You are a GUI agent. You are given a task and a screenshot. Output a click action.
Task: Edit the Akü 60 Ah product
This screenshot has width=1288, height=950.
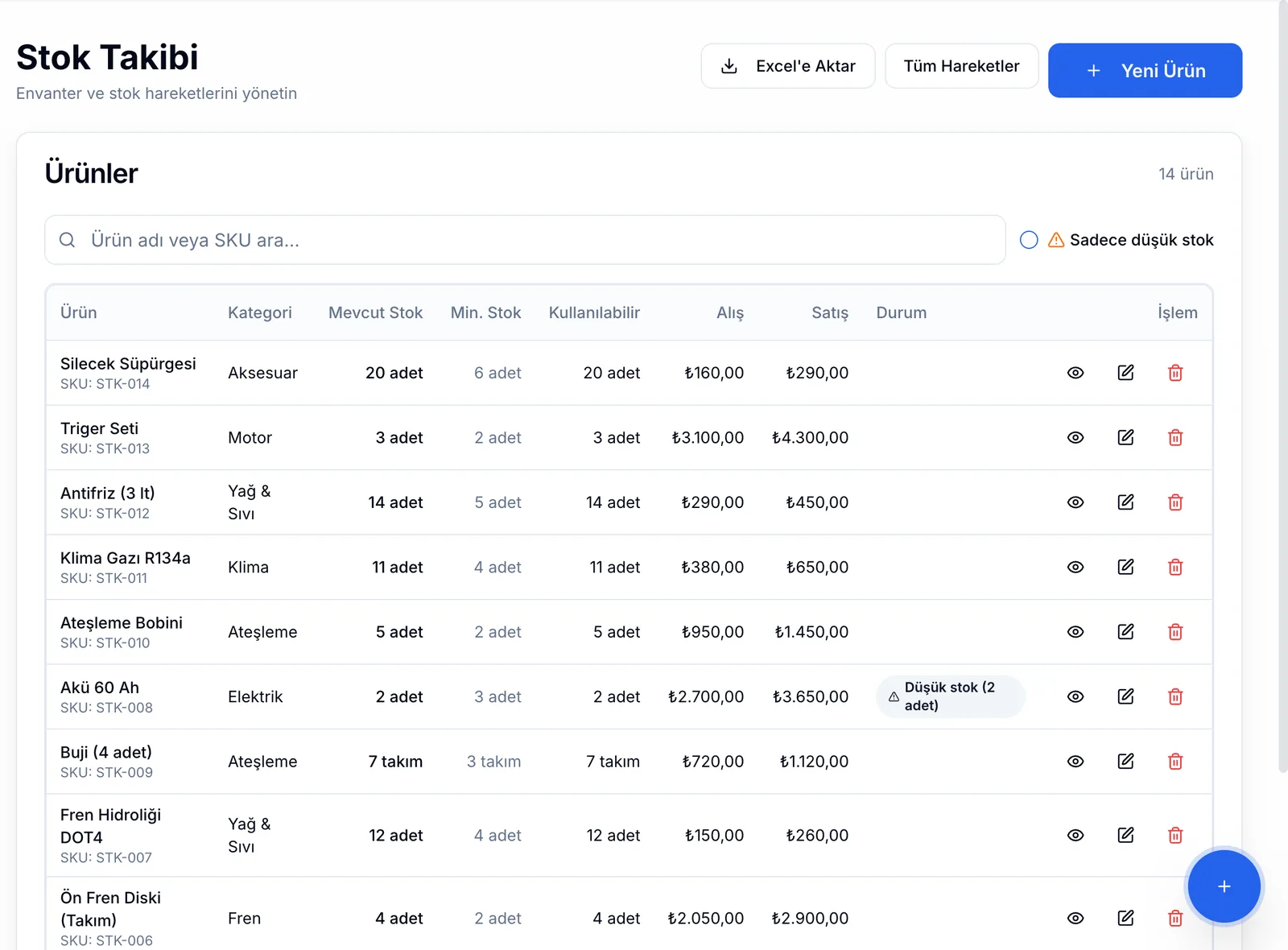[x=1125, y=697]
